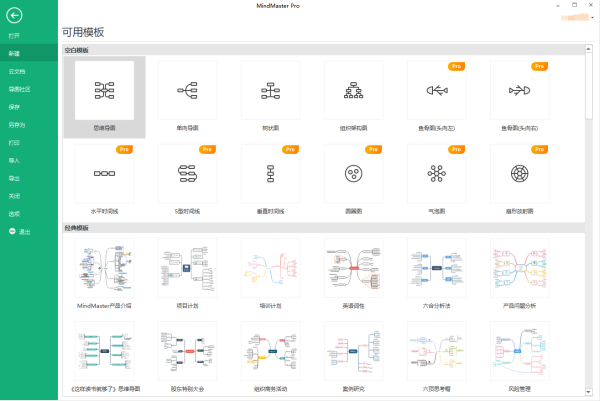
Task: Select 新建 (New) in the sidebar
Action: [x=29, y=54]
